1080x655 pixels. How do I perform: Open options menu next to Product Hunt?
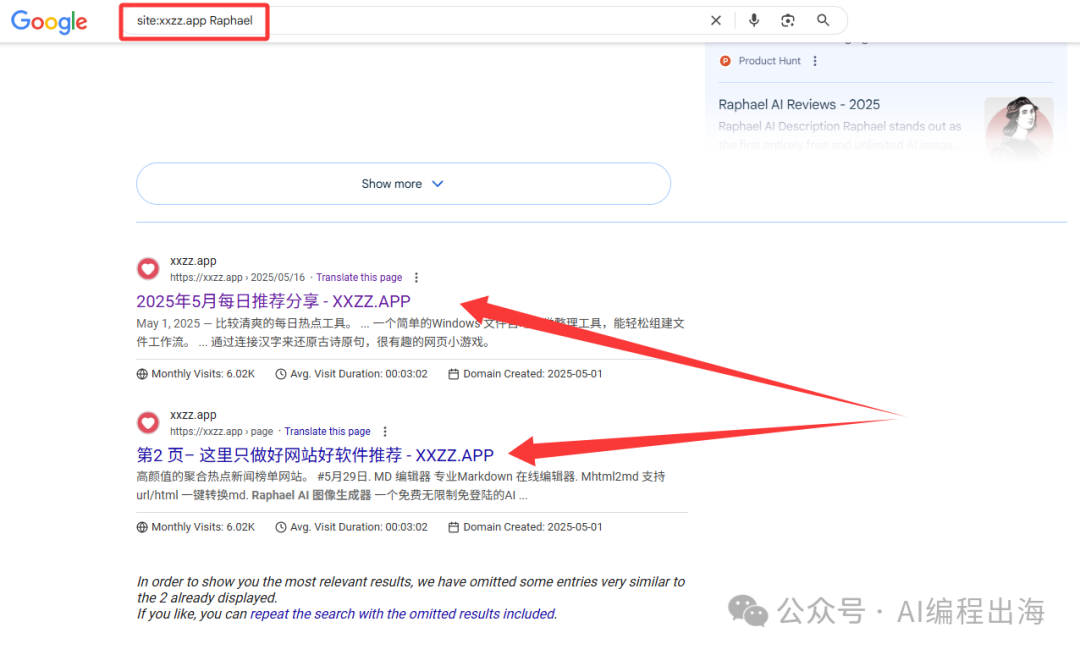815,61
